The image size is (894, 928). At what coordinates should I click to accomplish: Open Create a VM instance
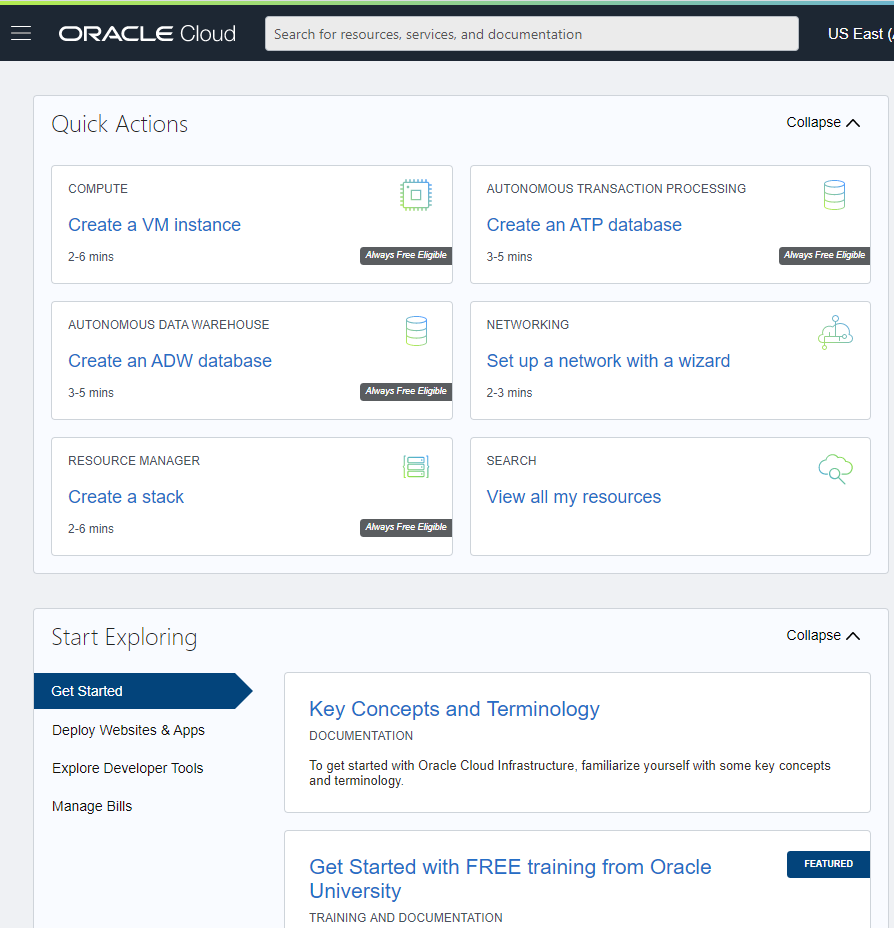coord(154,225)
